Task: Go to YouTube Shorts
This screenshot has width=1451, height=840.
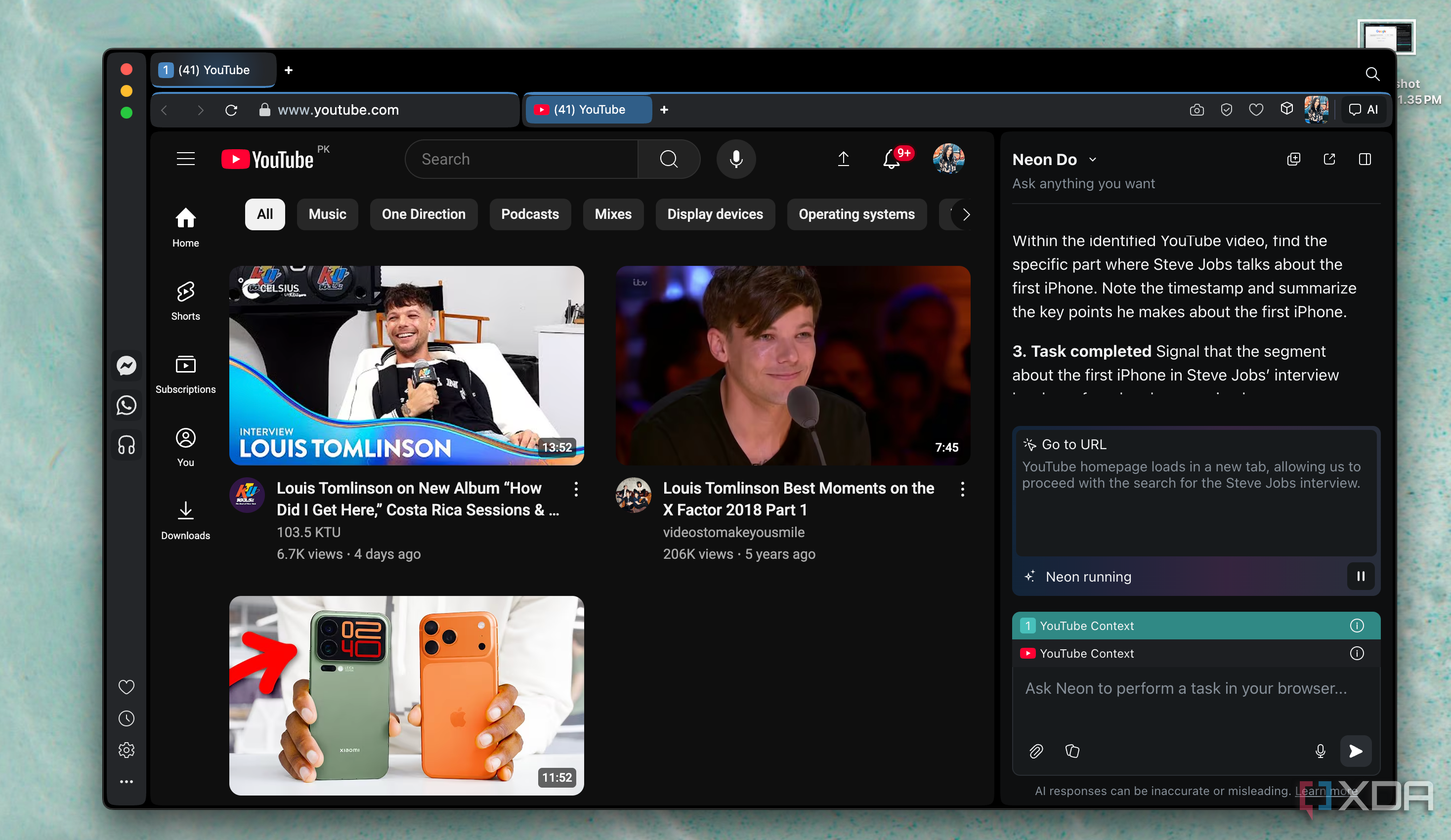Action: [x=185, y=300]
